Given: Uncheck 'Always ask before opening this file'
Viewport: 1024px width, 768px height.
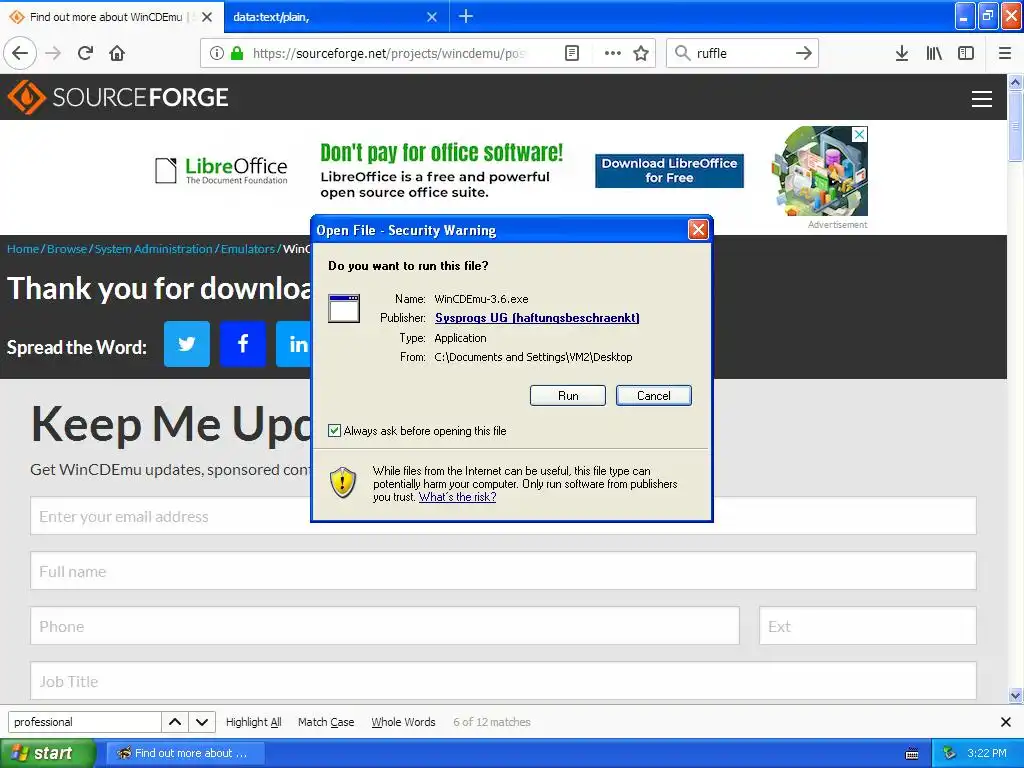Looking at the screenshot, I should pyautogui.click(x=334, y=430).
